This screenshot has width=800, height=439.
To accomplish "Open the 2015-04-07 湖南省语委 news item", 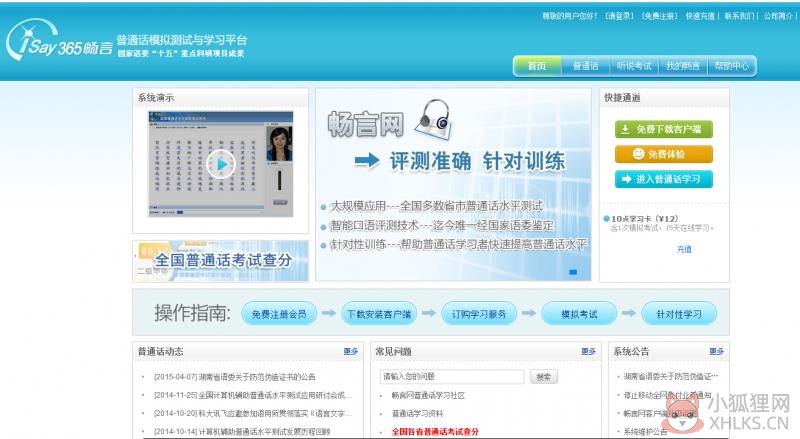I will click(x=235, y=377).
